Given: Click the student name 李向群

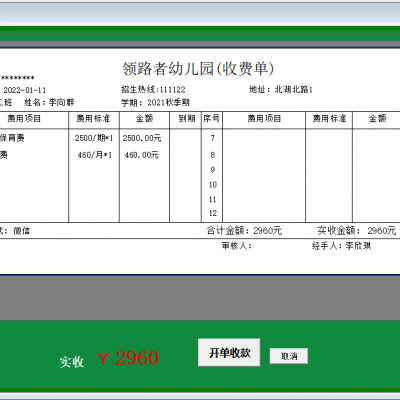Looking at the screenshot, I should click(x=61, y=102).
